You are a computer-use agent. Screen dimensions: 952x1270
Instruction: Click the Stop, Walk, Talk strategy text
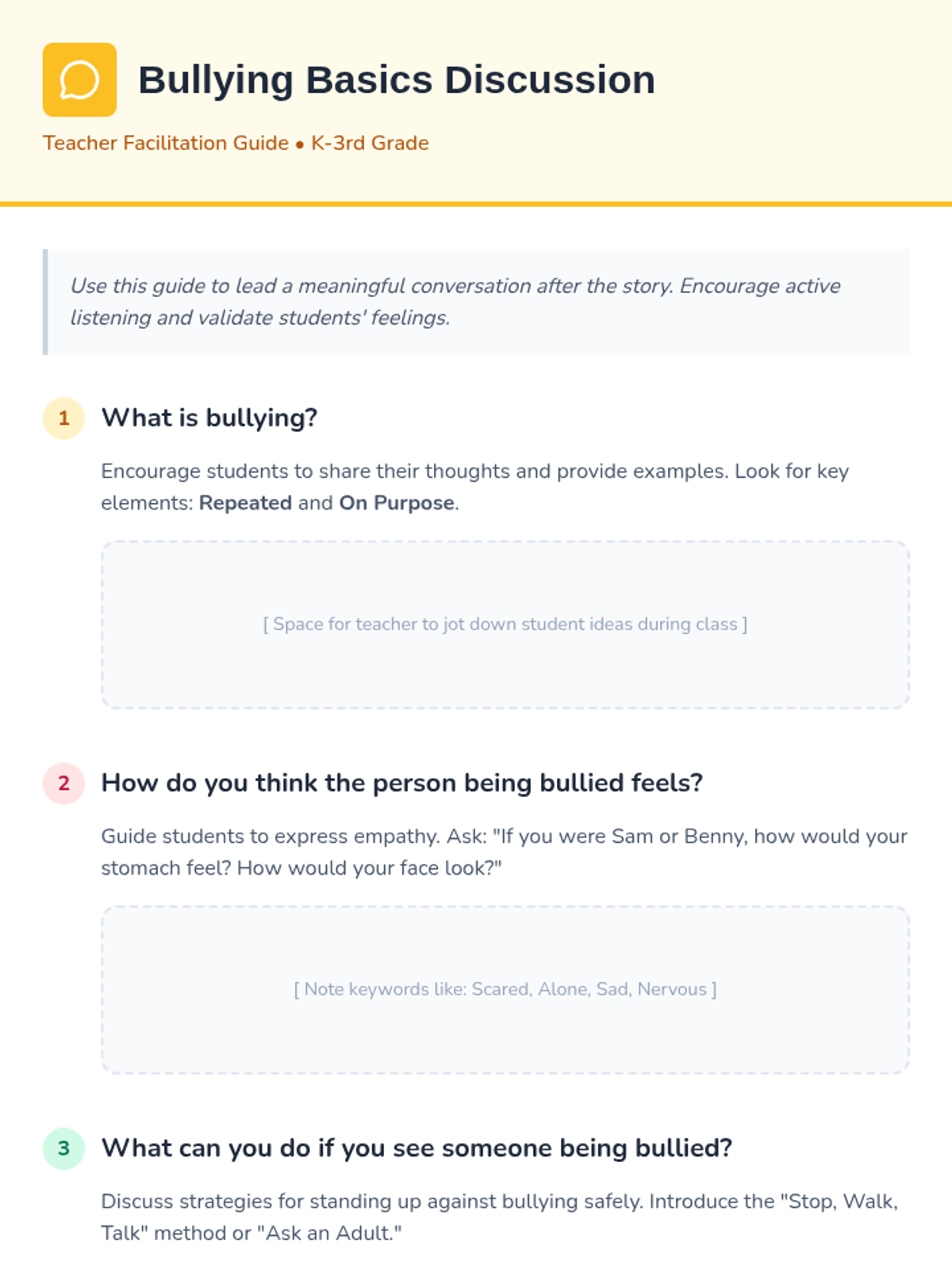tap(500, 1217)
